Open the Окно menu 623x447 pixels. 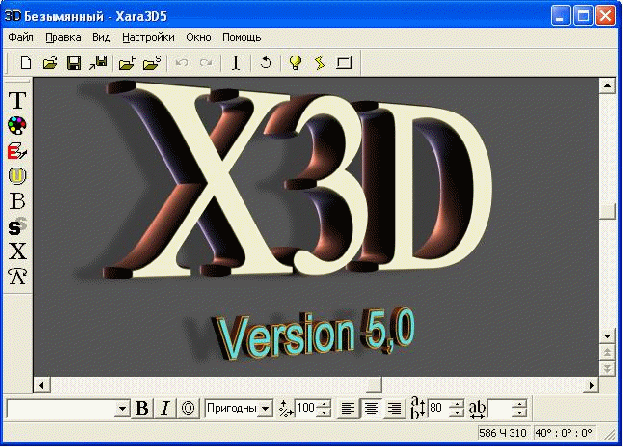(199, 37)
